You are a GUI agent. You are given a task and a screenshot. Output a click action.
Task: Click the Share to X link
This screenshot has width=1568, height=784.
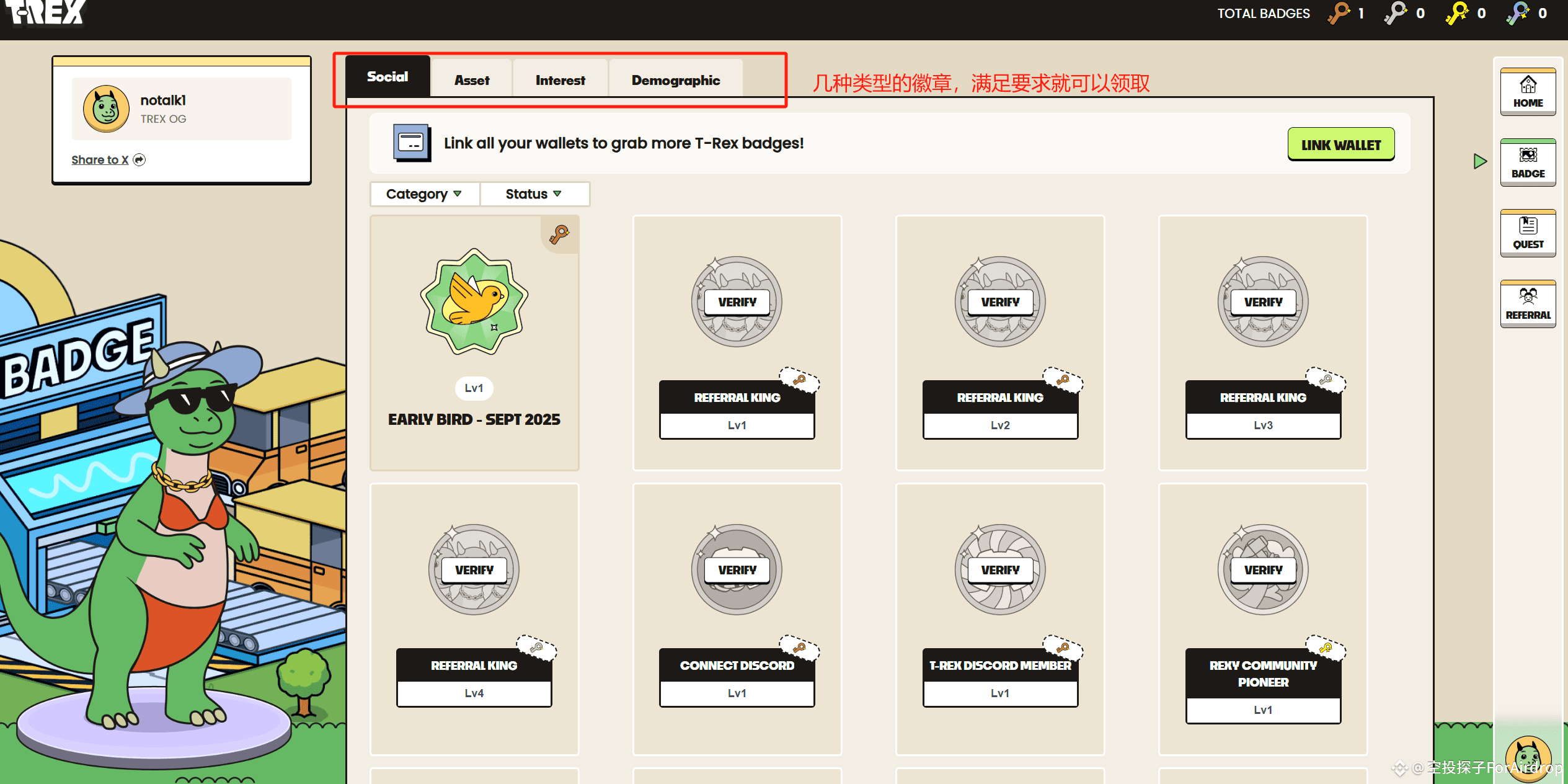click(99, 160)
